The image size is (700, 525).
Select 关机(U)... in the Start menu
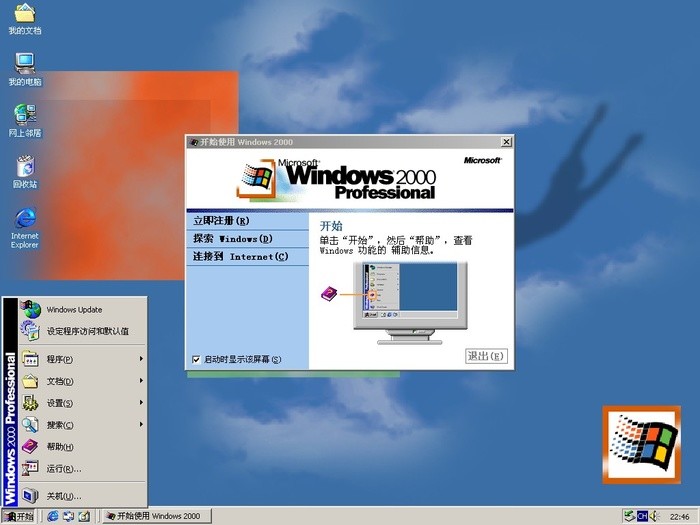tap(83, 496)
